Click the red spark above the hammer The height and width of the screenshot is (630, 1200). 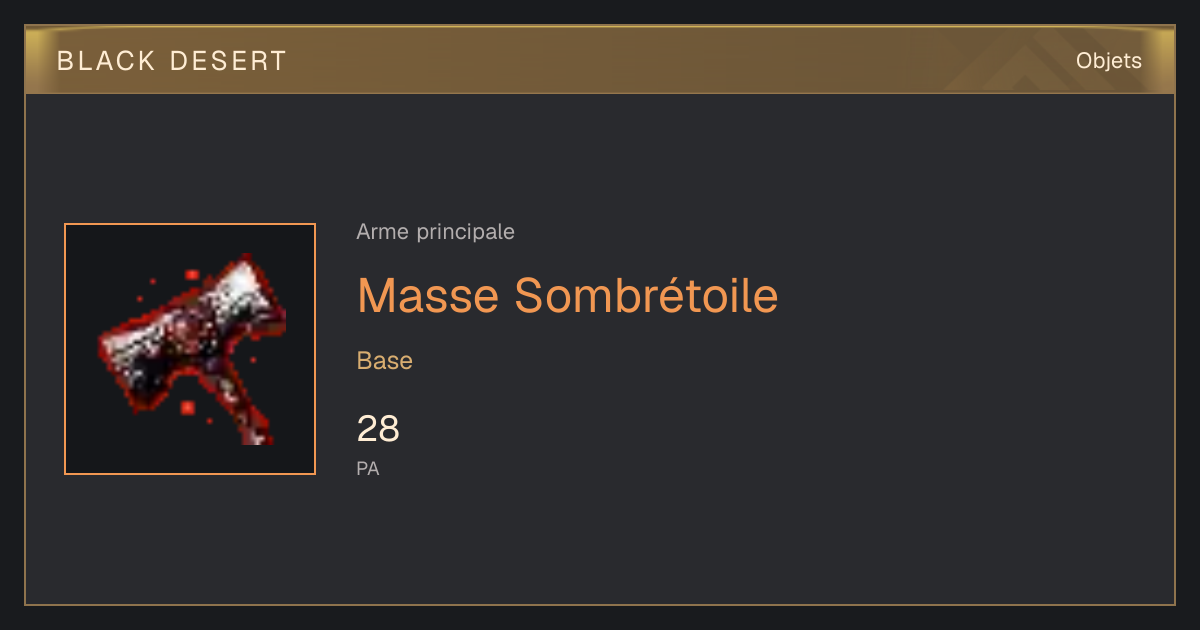point(190,272)
